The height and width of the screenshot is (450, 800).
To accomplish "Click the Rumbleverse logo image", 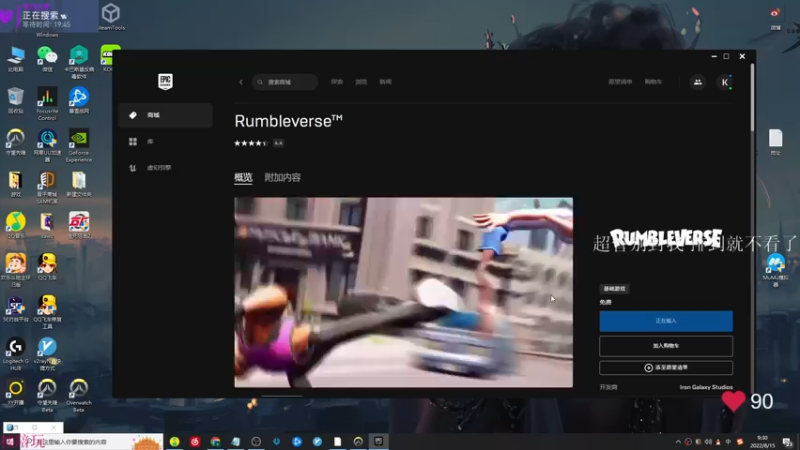I will (666, 239).
